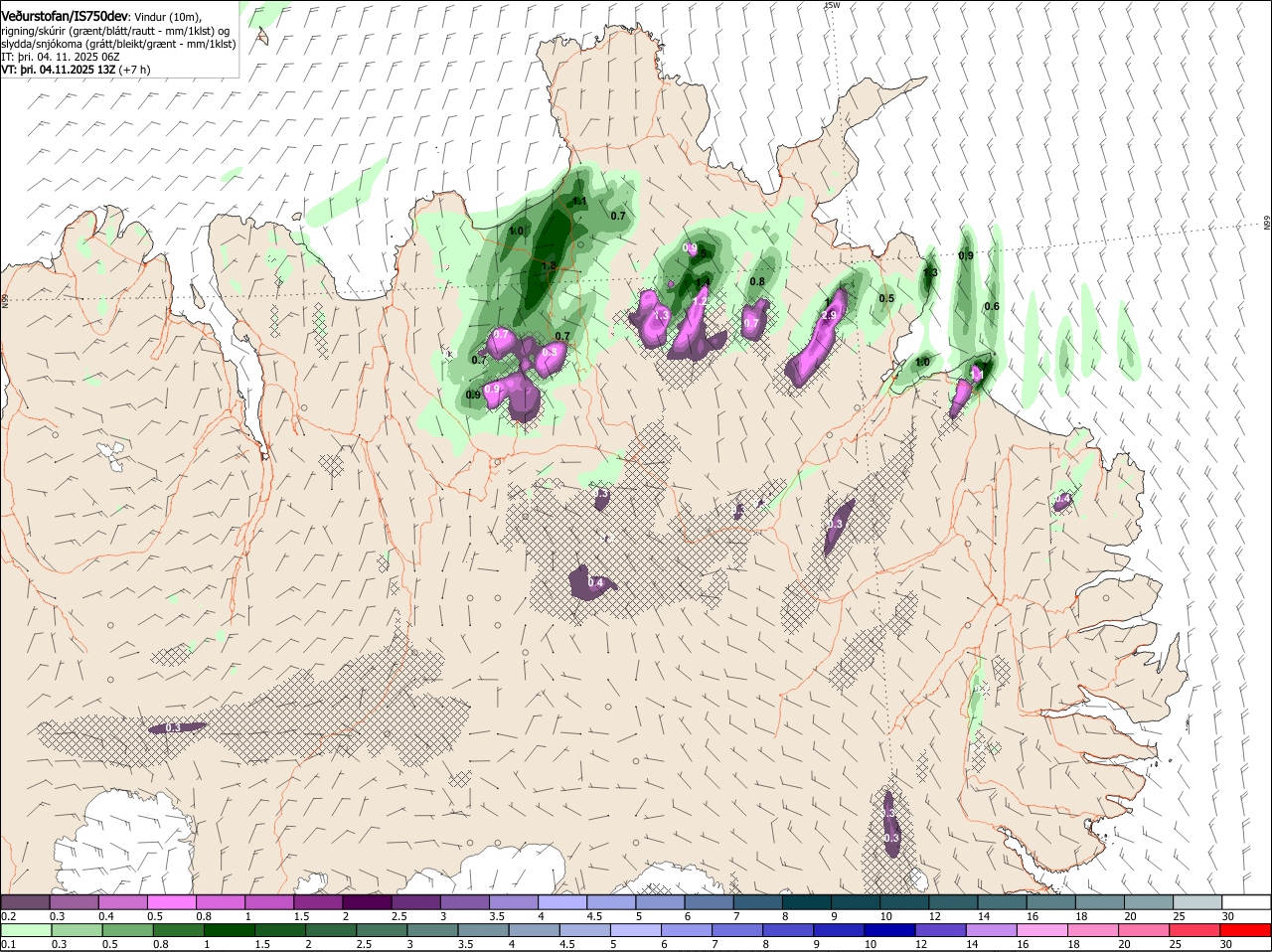The width and height of the screenshot is (1272, 952).
Task: Click the 1.2 snow value on the map
Action: coord(700,302)
